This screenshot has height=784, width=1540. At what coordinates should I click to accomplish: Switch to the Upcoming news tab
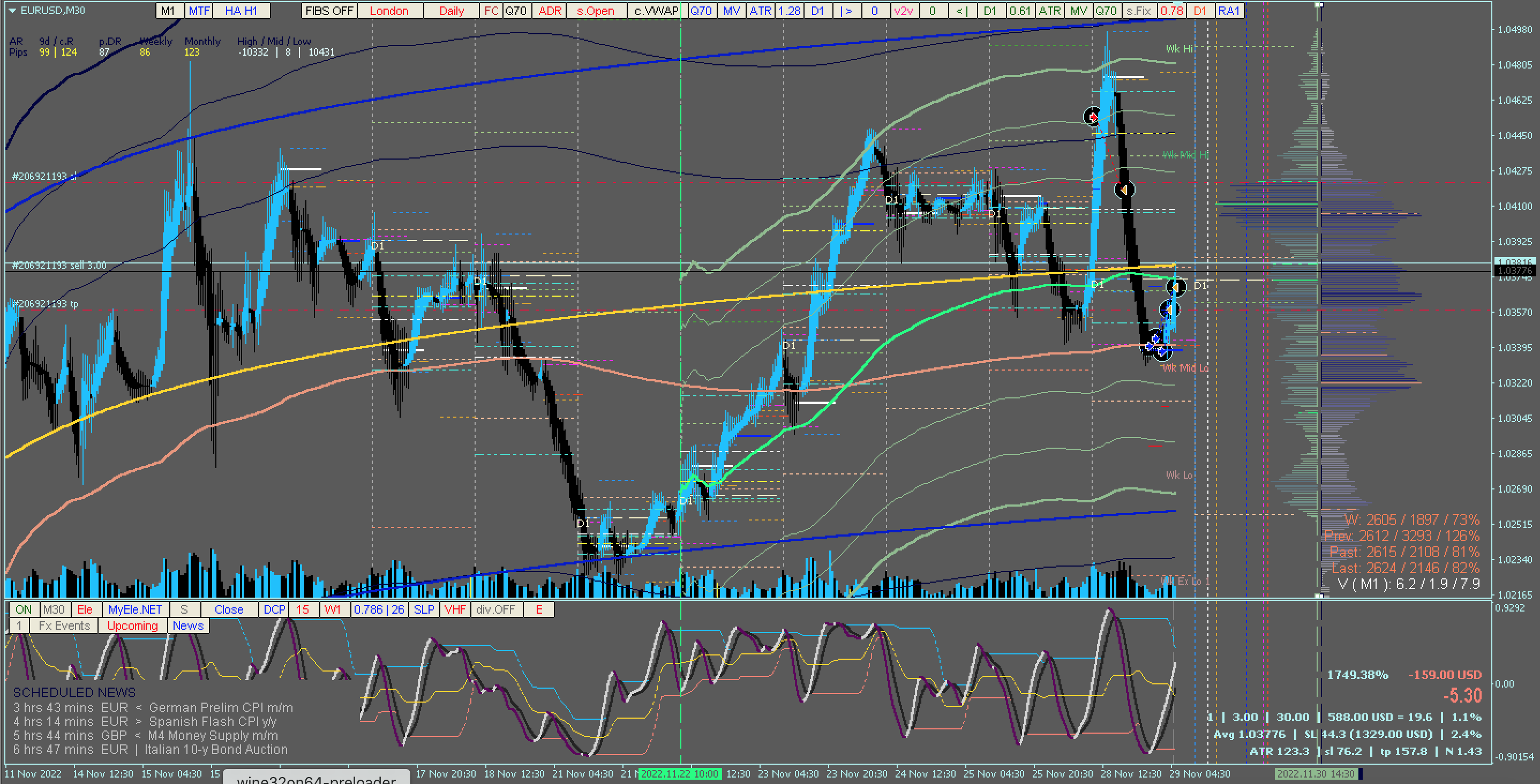[x=132, y=625]
